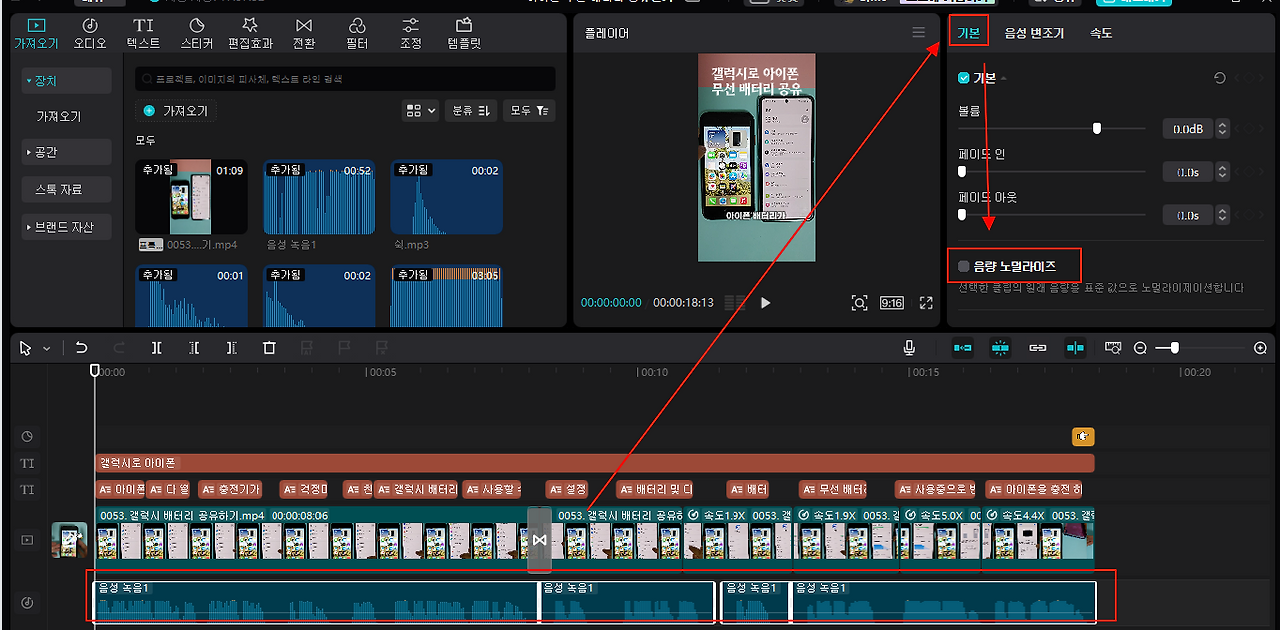Enable the 음량 노멀라이즈 checkbox

964,266
